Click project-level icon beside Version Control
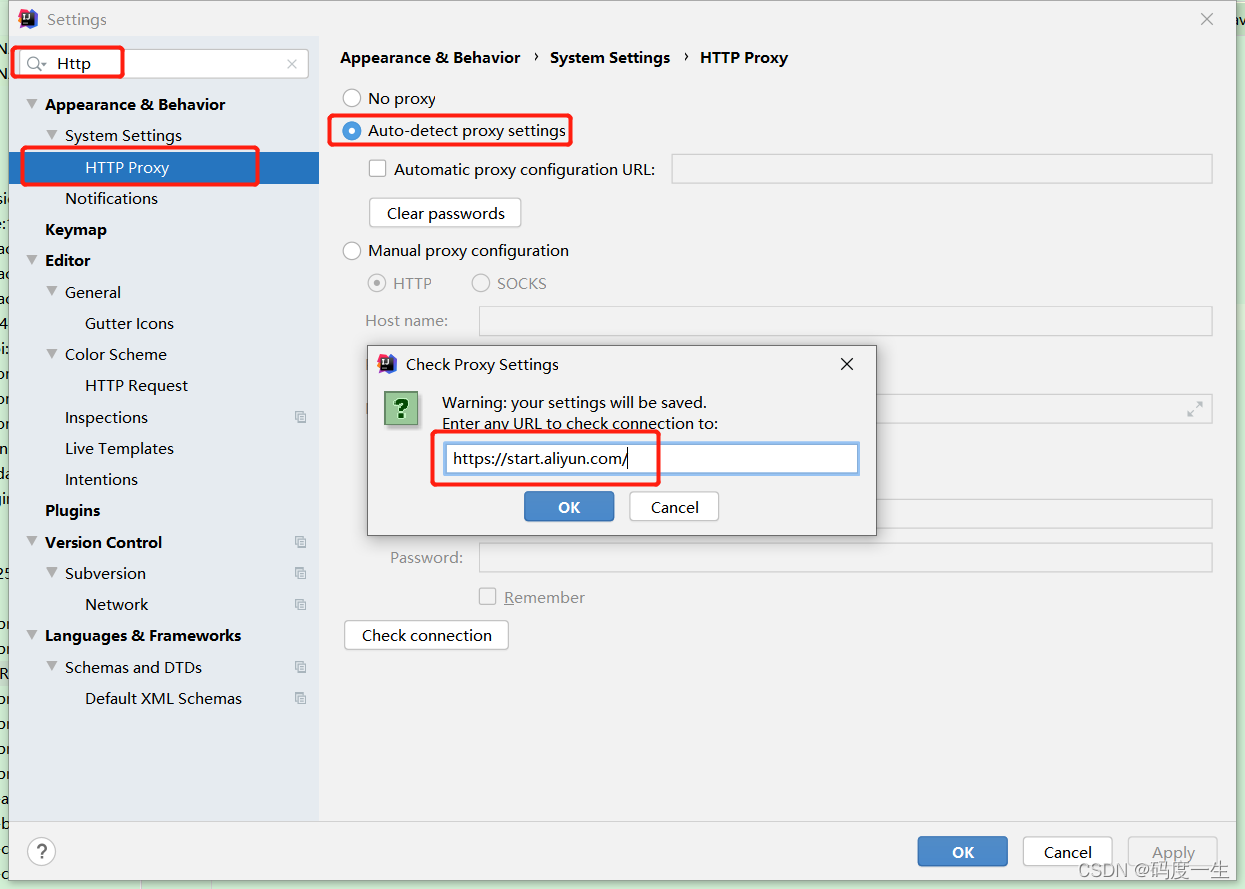The image size is (1245, 889). (300, 542)
